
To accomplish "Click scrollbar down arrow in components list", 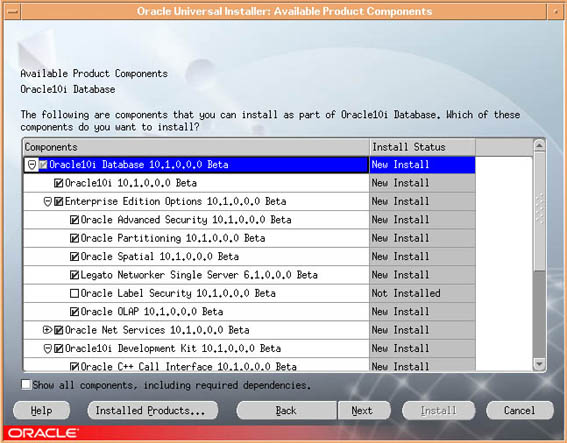I will click(539, 364).
